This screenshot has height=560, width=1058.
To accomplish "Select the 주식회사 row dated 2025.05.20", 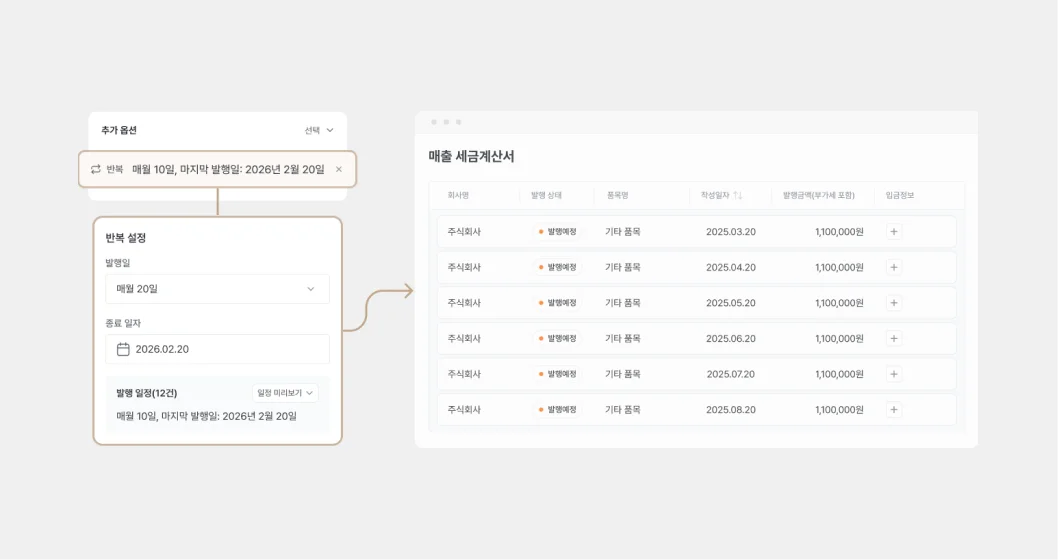I will (x=464, y=303).
